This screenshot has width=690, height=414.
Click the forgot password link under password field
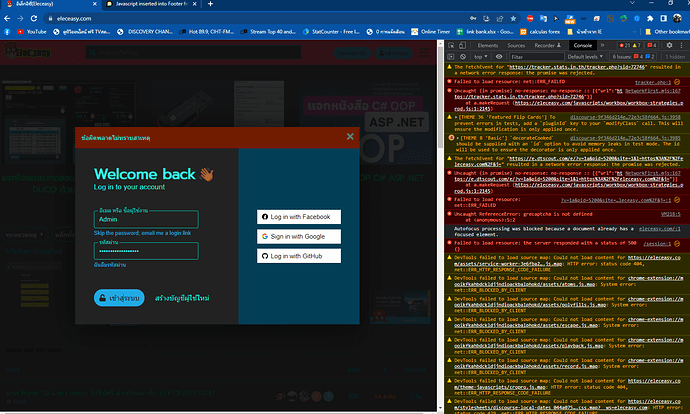[x=110, y=265]
